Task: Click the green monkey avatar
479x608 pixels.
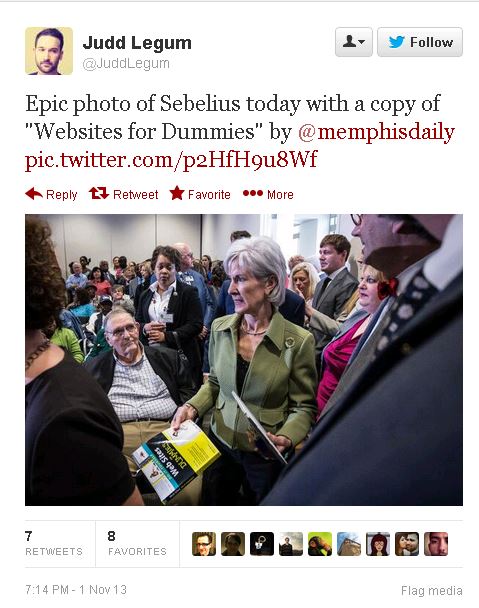Action: click(x=320, y=544)
